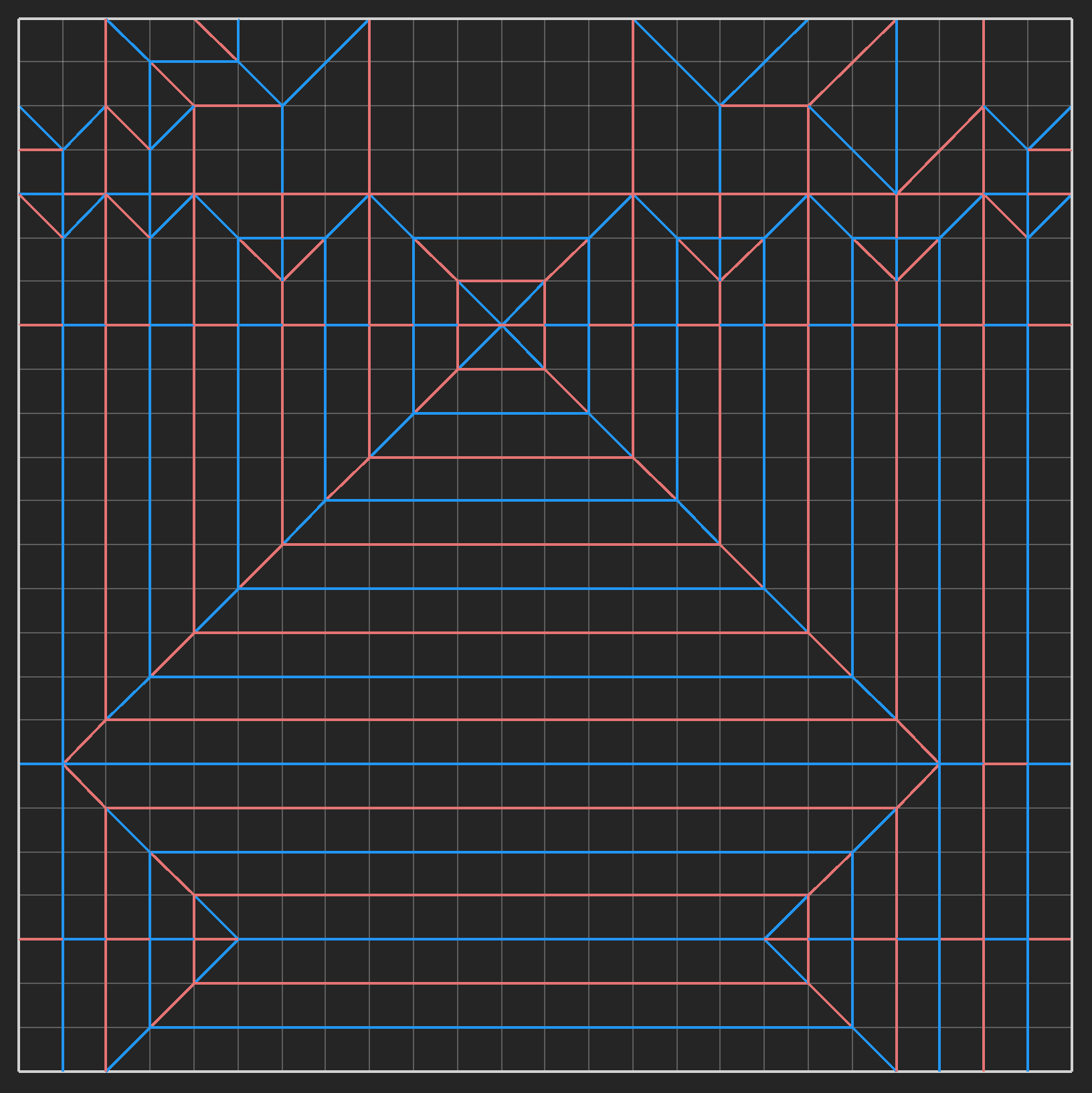Click the V vertex in the upper-right corner region

1028,148
